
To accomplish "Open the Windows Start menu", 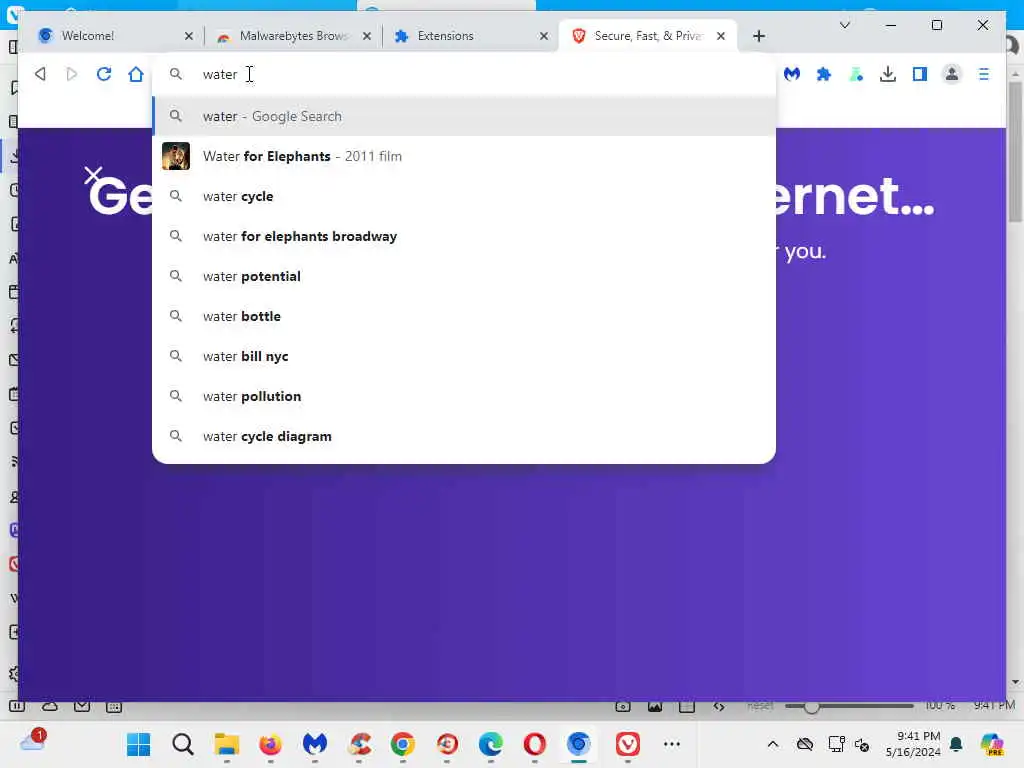I will (x=138, y=744).
